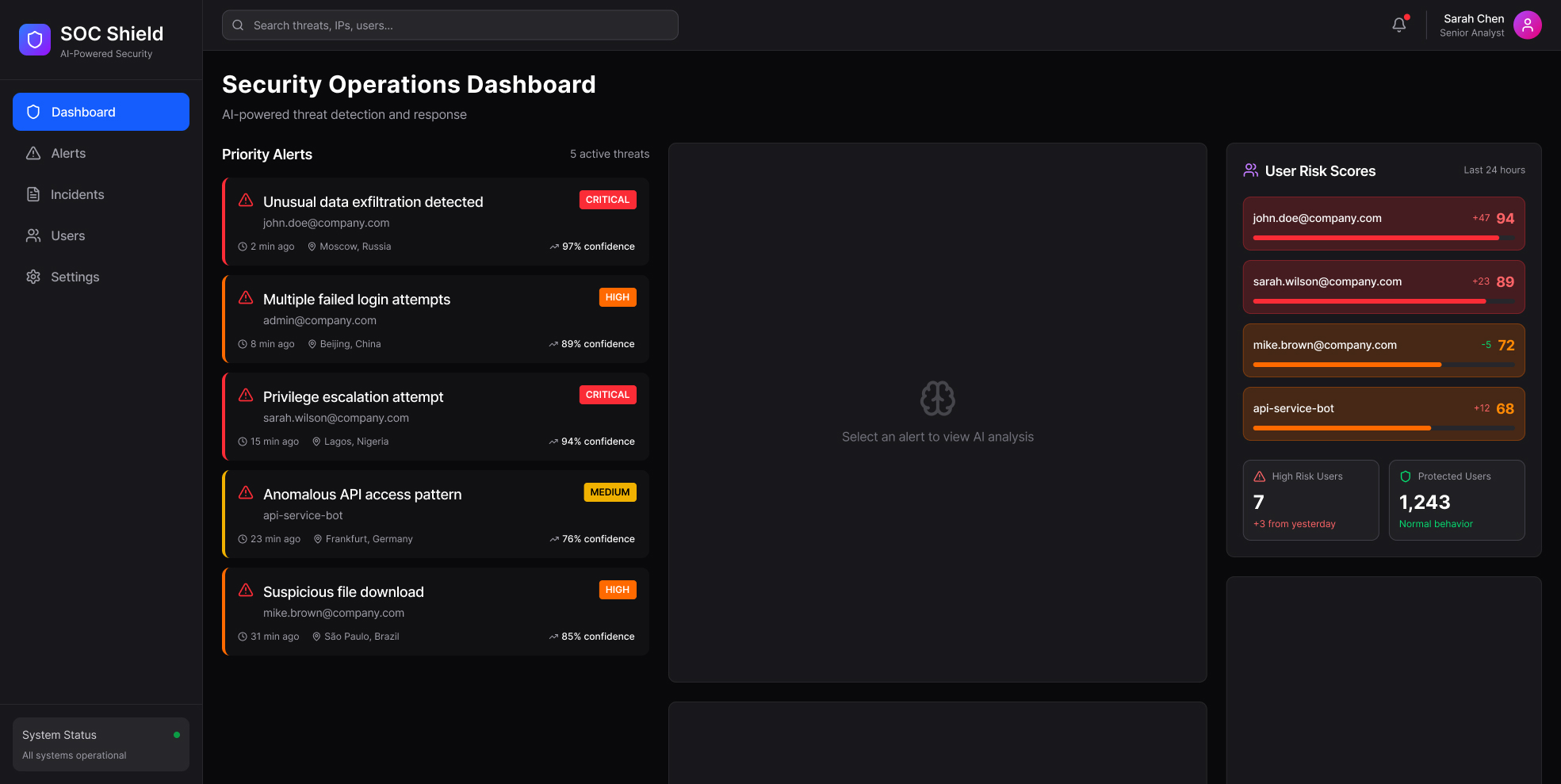Click the SOC Shield logo icon
This screenshot has height=784, width=1561.
click(x=35, y=40)
